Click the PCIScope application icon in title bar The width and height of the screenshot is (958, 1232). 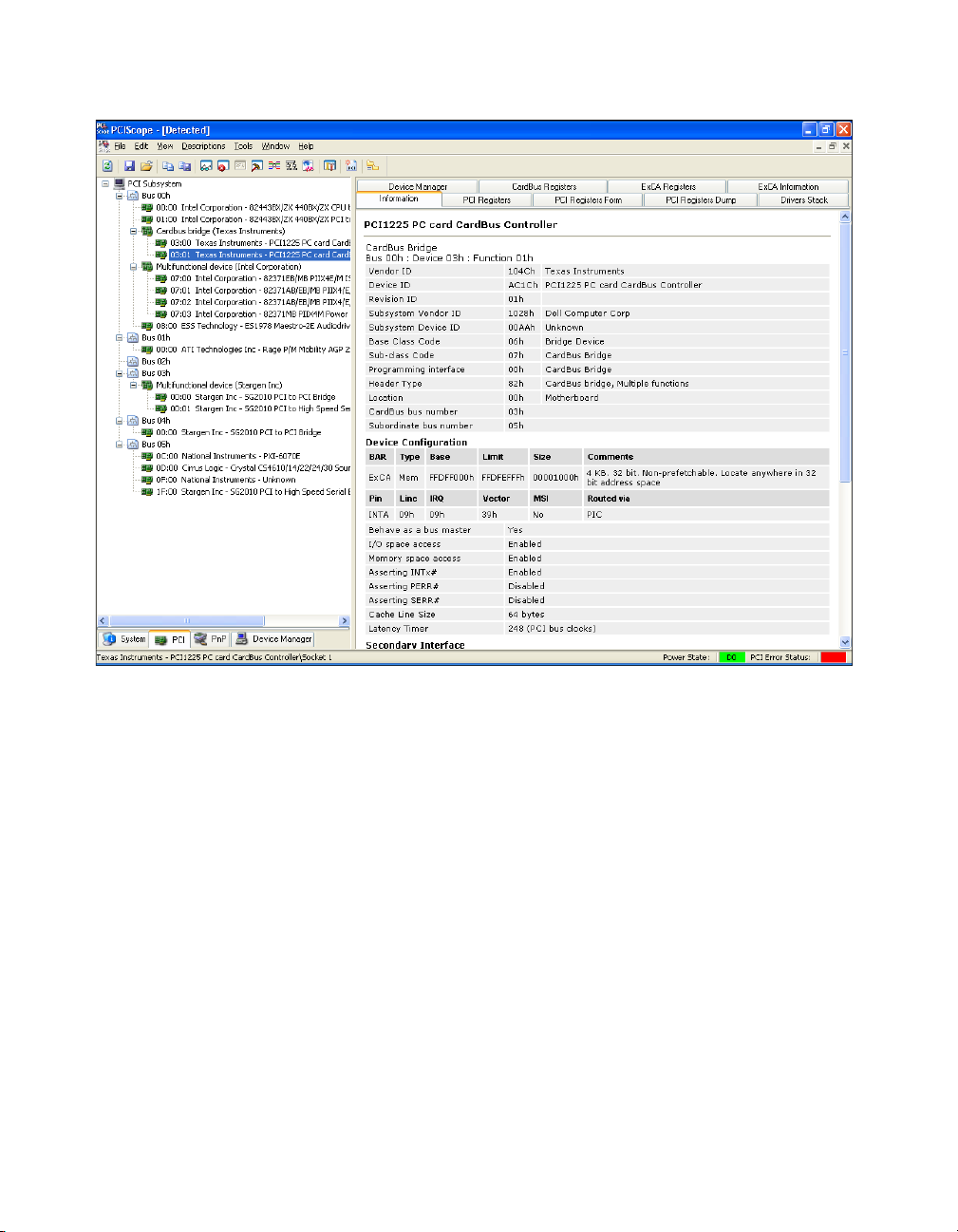pos(103,129)
